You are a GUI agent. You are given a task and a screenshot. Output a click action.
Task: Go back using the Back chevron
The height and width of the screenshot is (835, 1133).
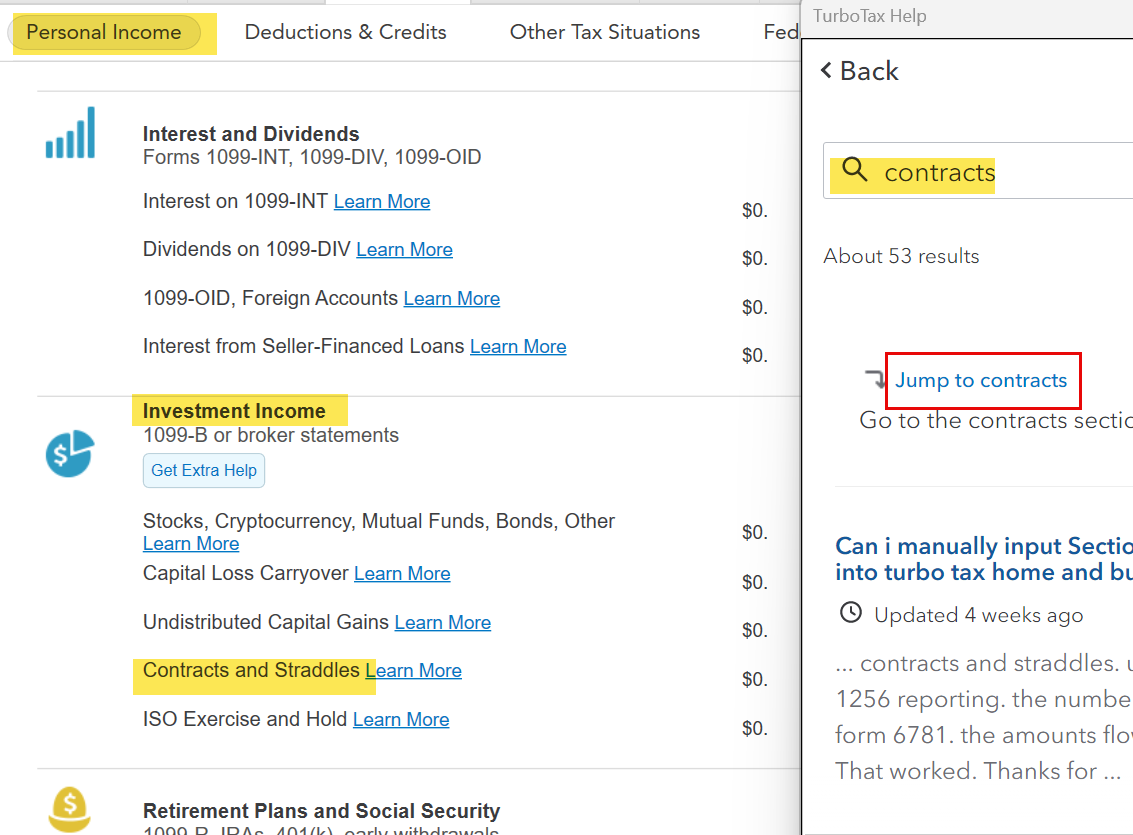click(826, 70)
